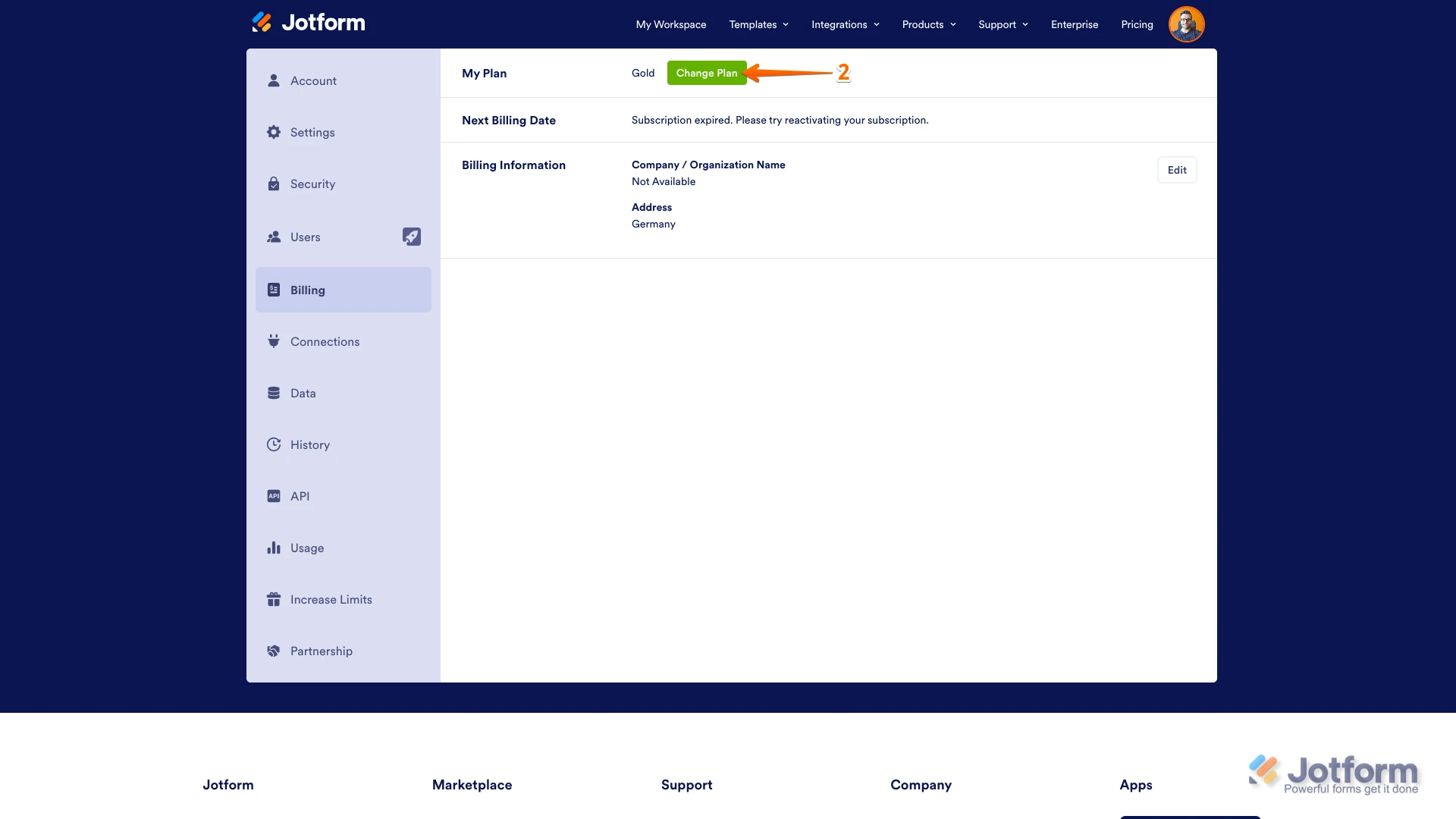The height and width of the screenshot is (819, 1456).
Task: Click Edit for Billing Information
Action: tap(1176, 170)
